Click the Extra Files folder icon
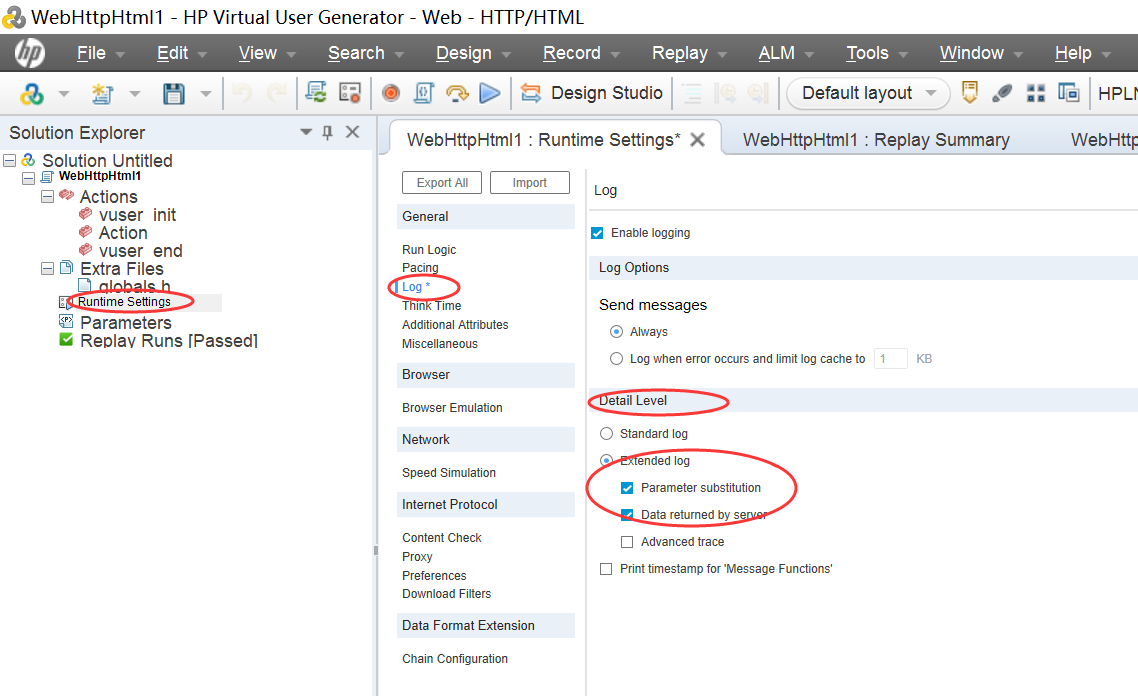The height and width of the screenshot is (696, 1138). point(66,268)
